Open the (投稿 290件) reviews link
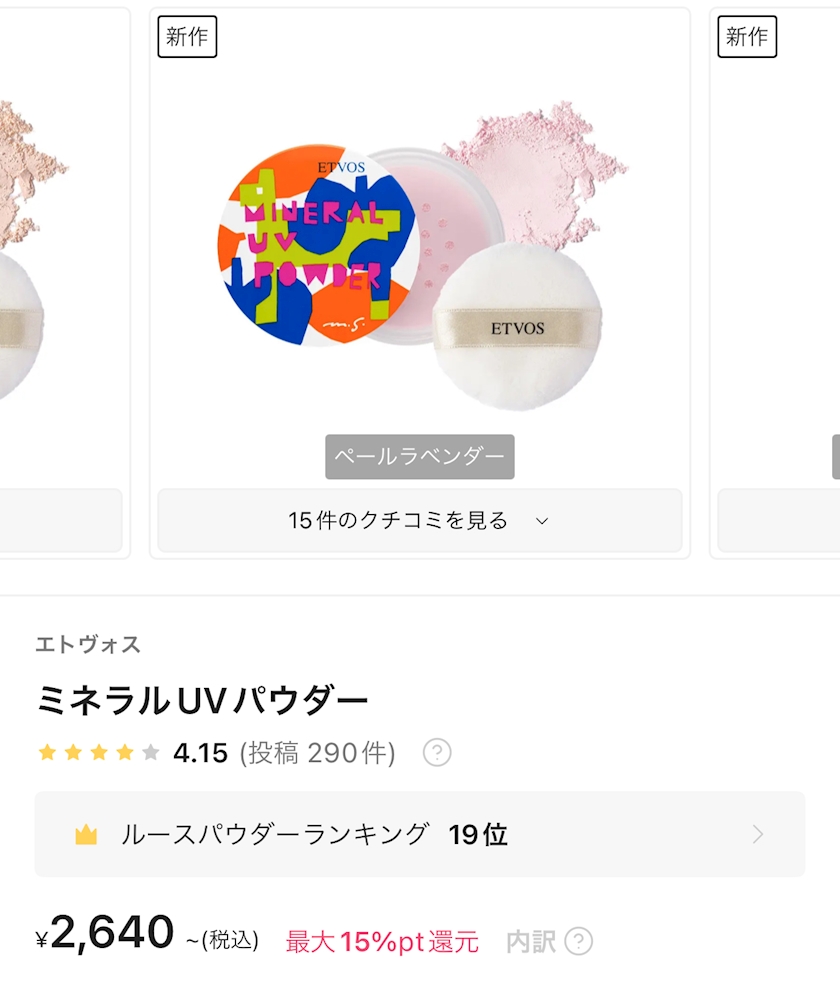The height and width of the screenshot is (982, 840). pyautogui.click(x=317, y=752)
